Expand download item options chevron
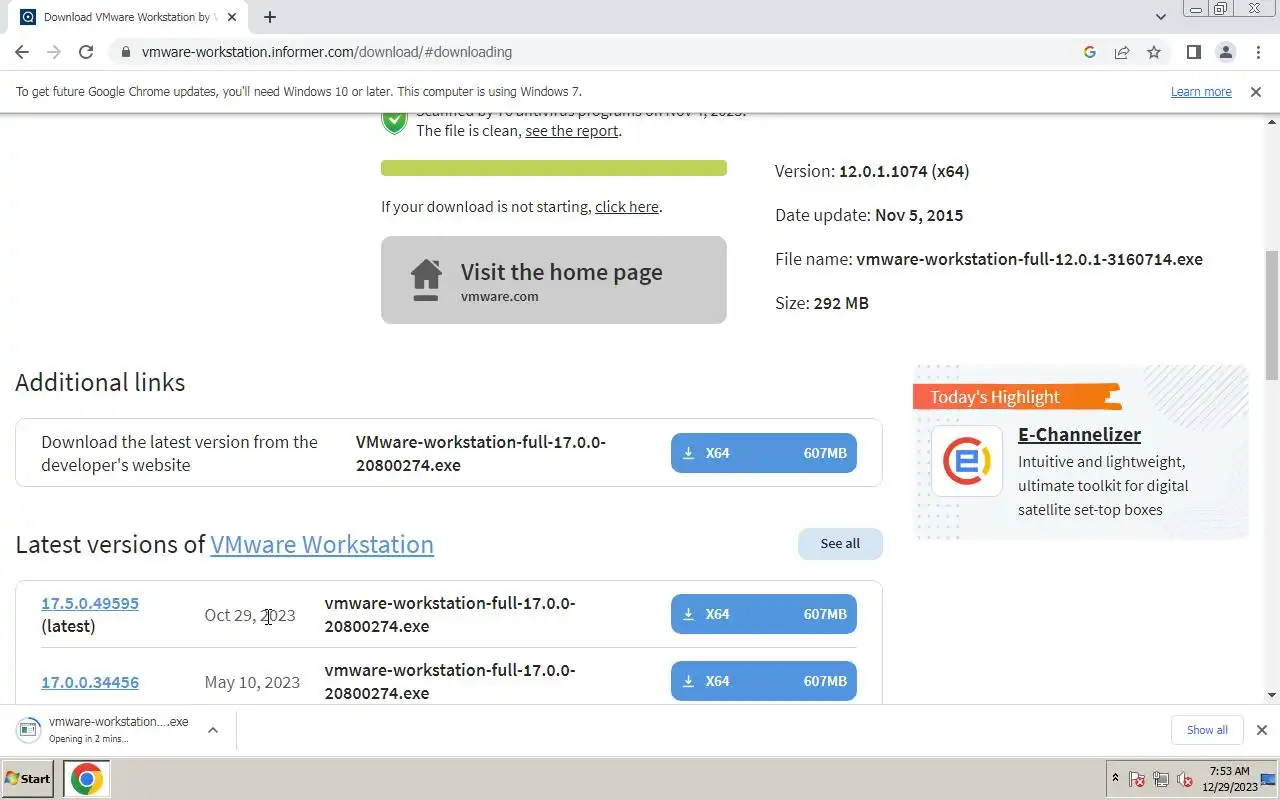Image resolution: width=1280 pixels, height=800 pixels. [213, 730]
